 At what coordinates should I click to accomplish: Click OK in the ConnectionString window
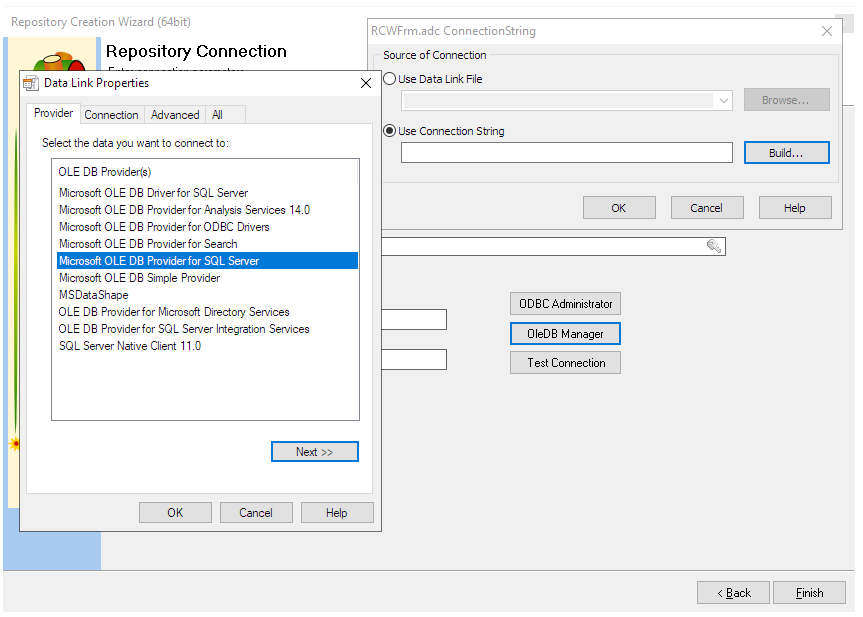(619, 208)
